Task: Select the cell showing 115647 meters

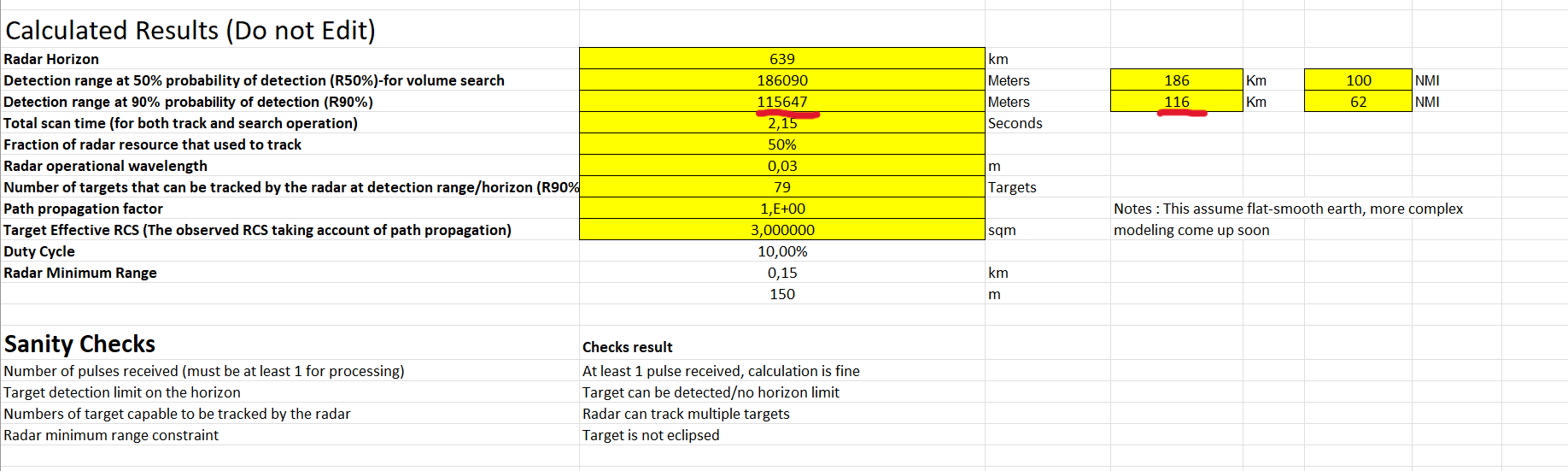Action: [x=781, y=102]
